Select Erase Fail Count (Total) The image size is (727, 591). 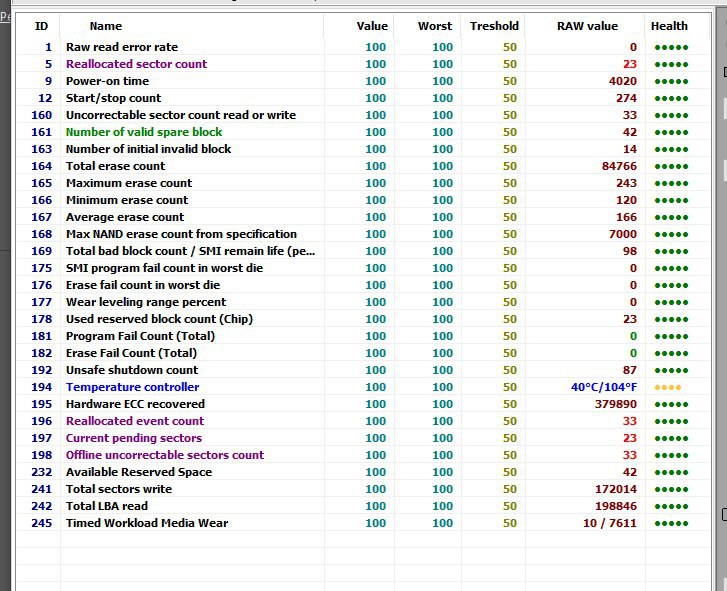363,353
